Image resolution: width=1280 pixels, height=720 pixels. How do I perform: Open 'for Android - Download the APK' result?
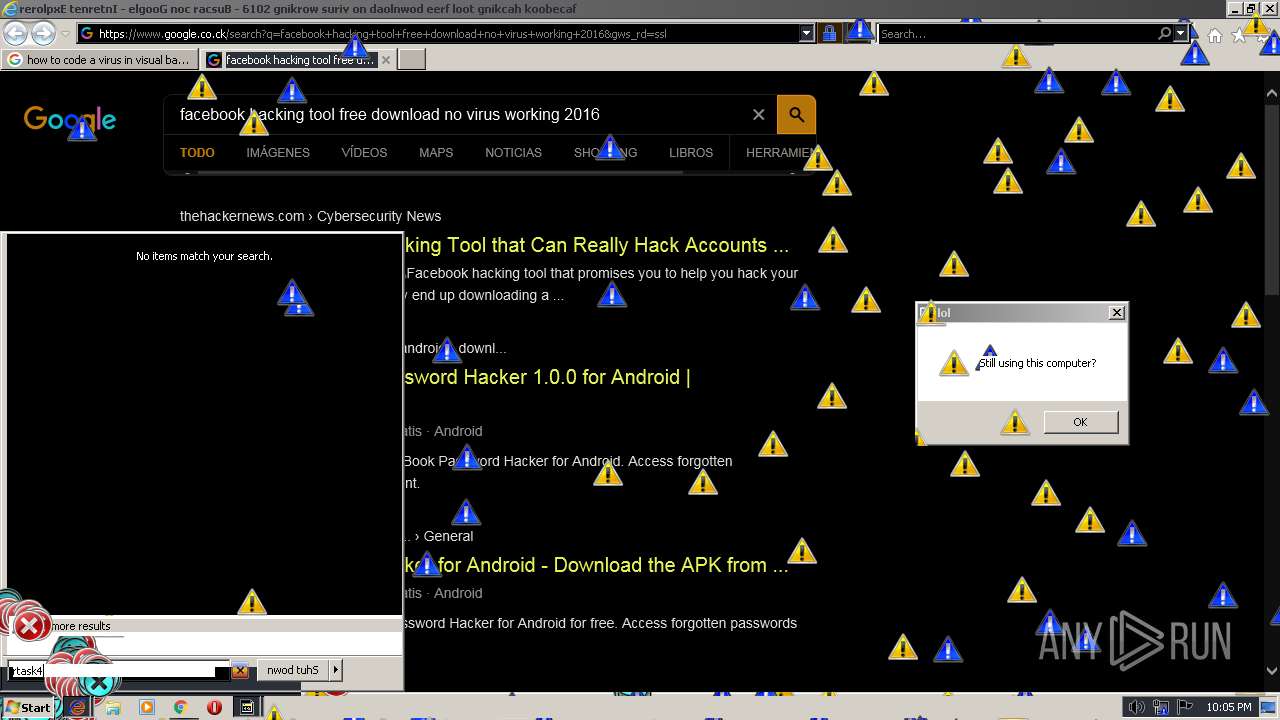pos(597,565)
